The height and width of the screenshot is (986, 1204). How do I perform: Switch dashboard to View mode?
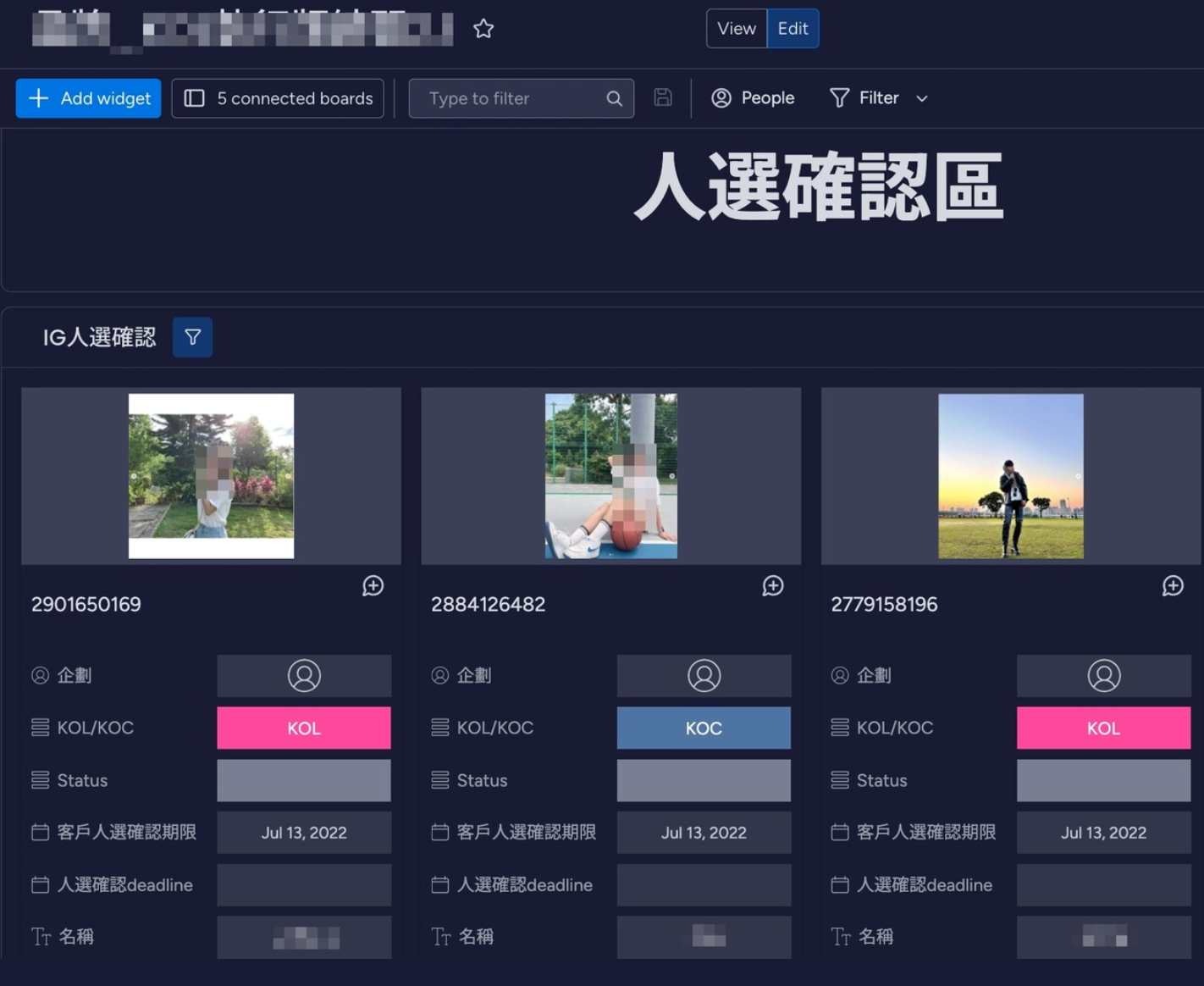pyautogui.click(x=737, y=29)
